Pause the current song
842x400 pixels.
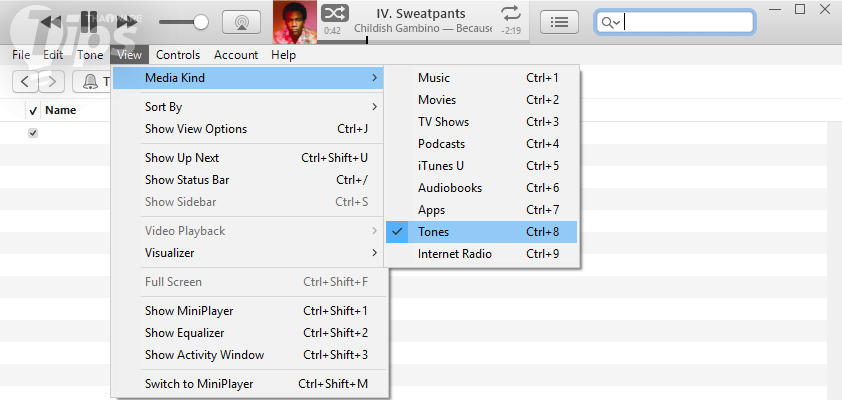(89, 21)
